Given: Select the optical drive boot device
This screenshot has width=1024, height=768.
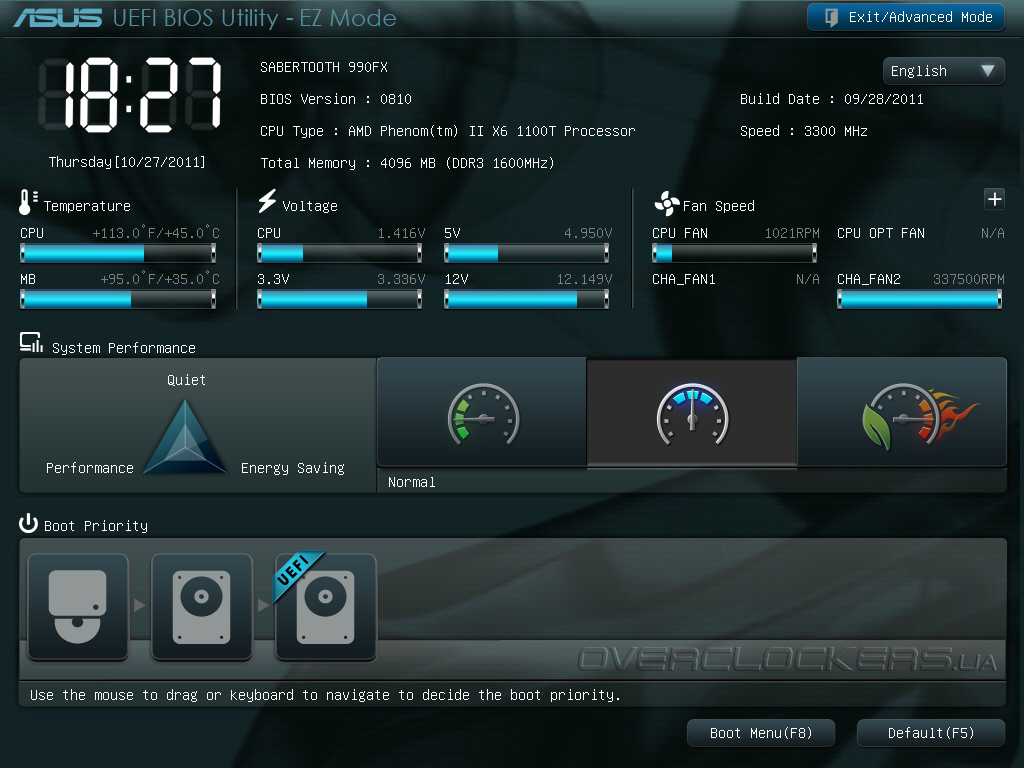Looking at the screenshot, I should 78,607.
